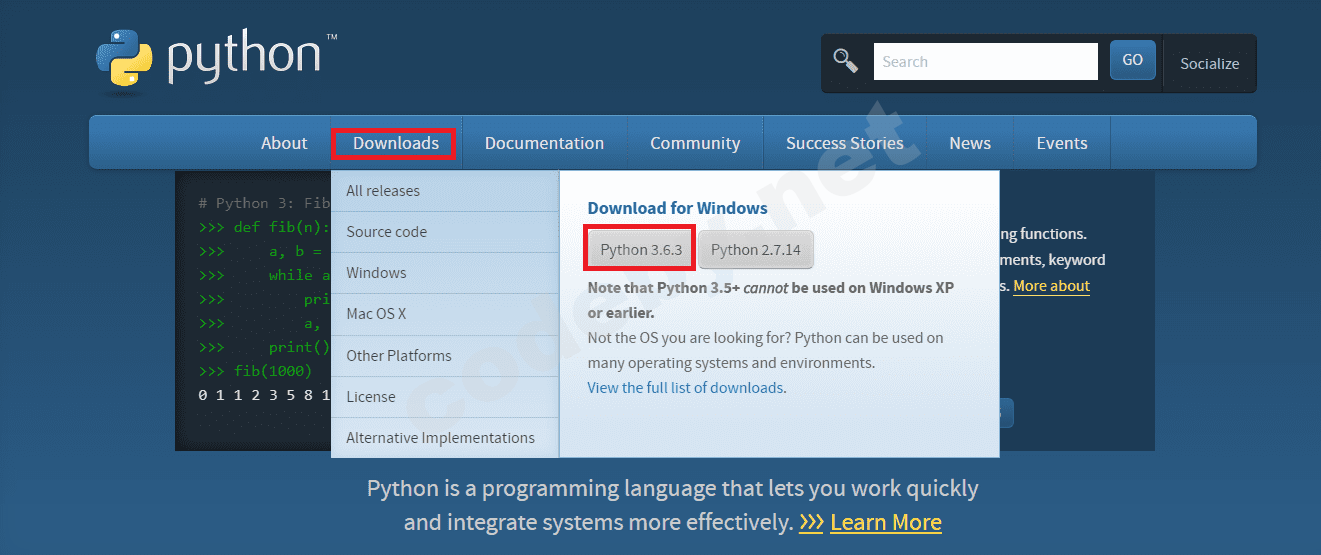Viewport: 1321px width, 555px height.
Task: Expand the Downloads menu
Action: tap(395, 143)
